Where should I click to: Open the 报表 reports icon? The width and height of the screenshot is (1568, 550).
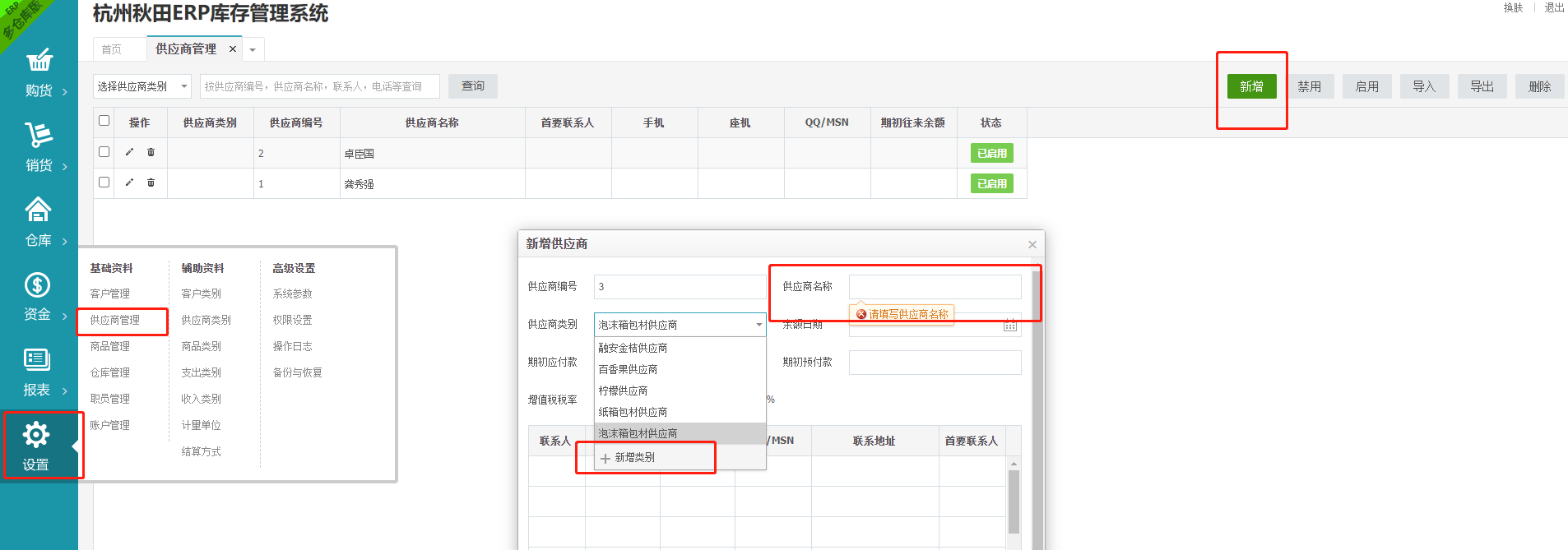(x=37, y=359)
